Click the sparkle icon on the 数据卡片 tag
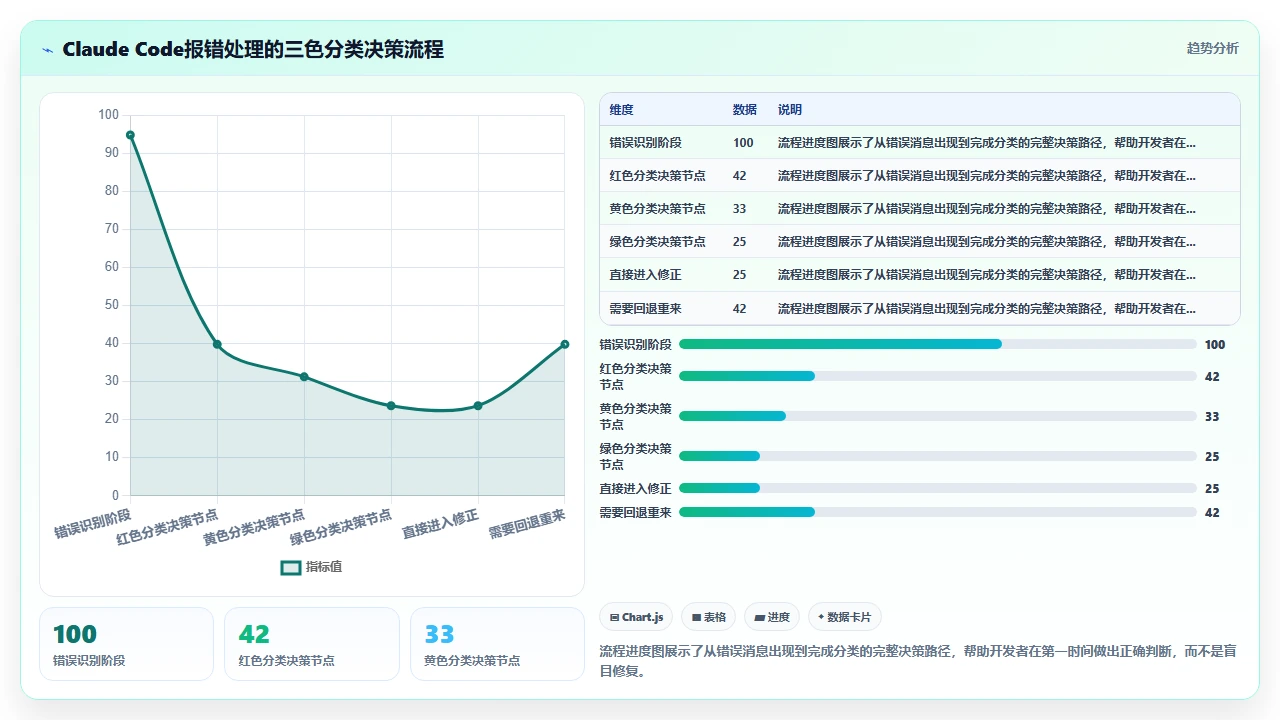1280x720 pixels. (821, 617)
